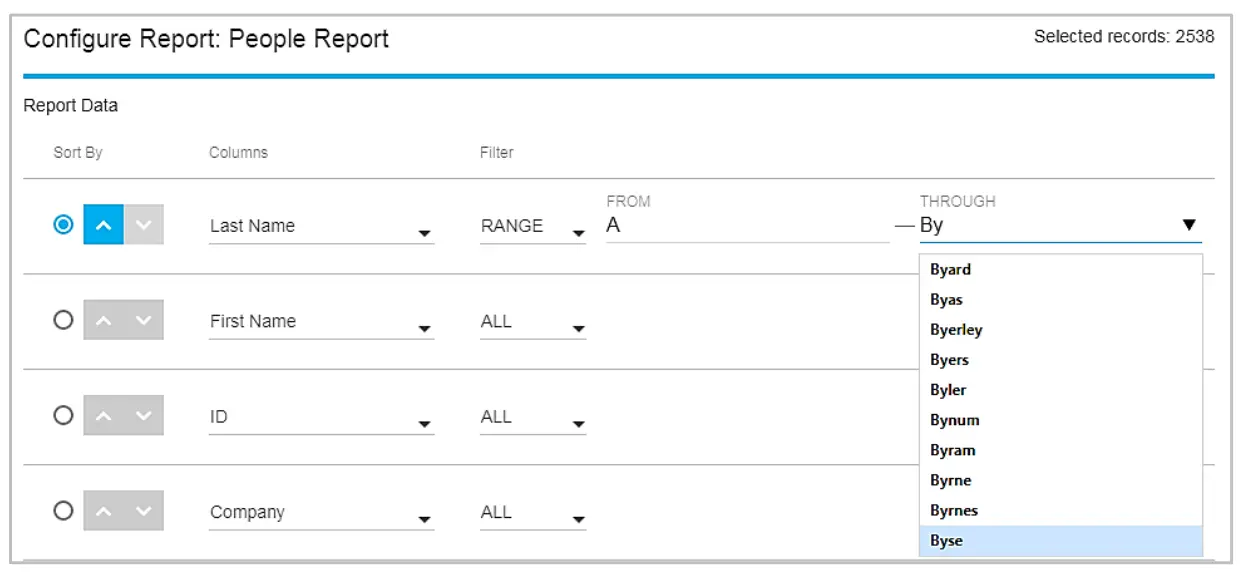Click the FROM input field containing A
1242x572 pixels.
(x=747, y=226)
